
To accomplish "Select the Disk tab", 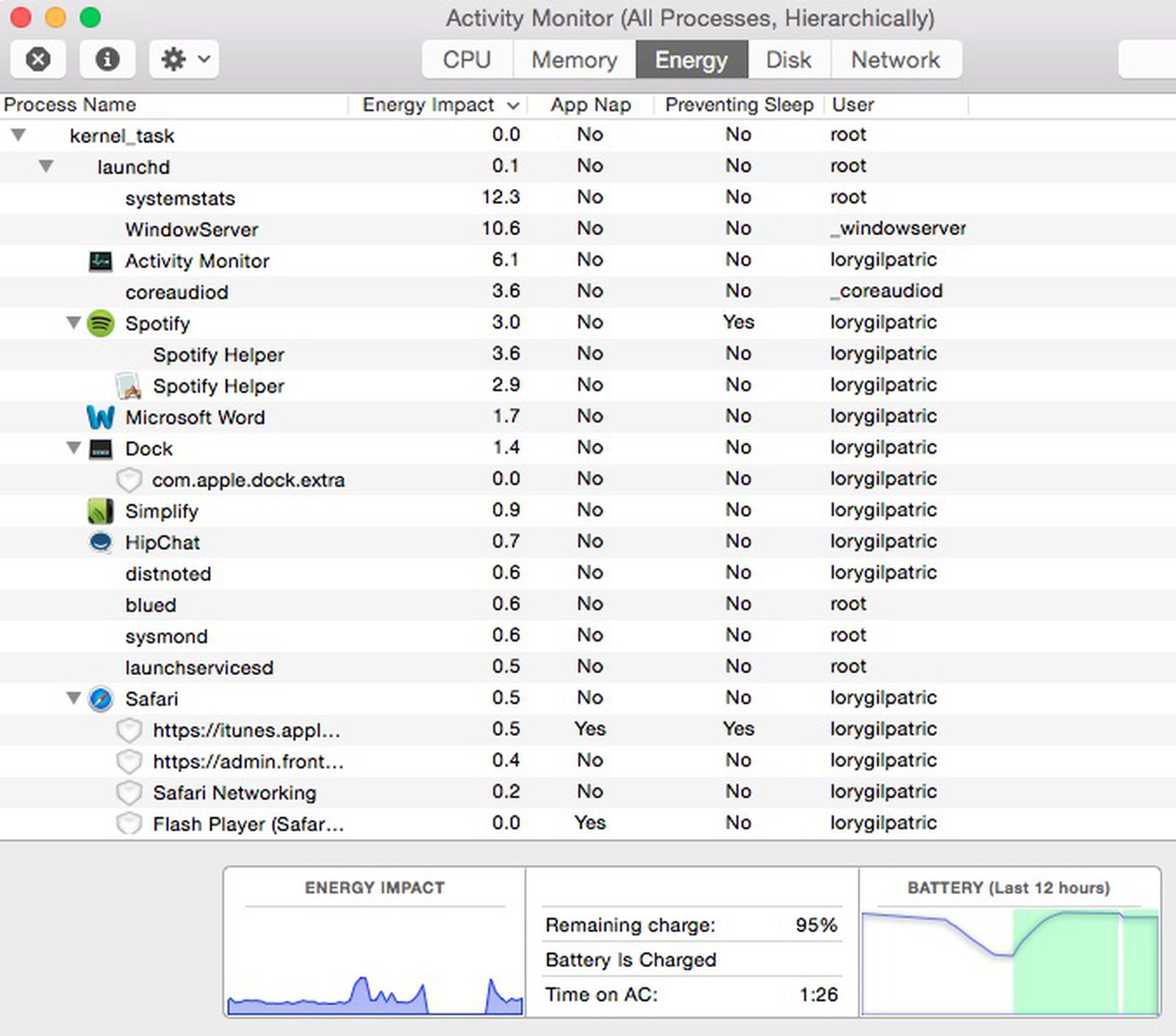I will click(787, 60).
